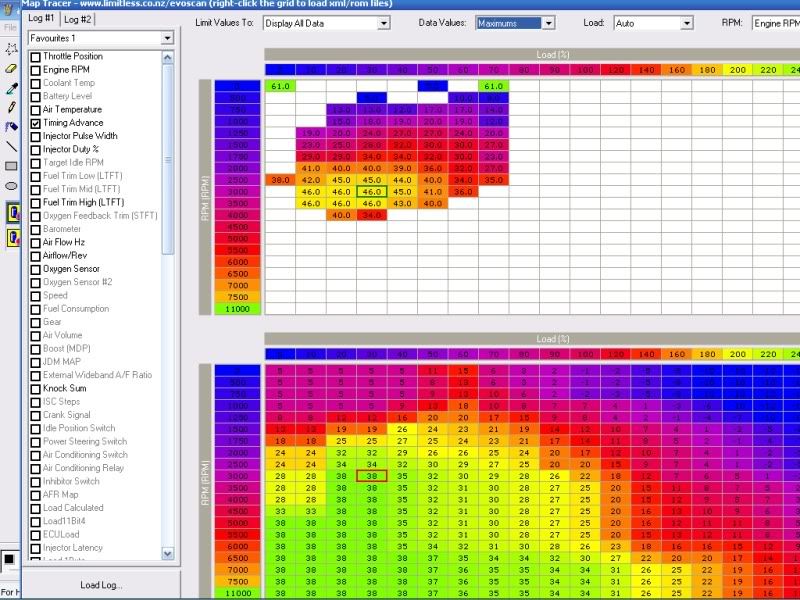Select the red-outlined 38 cell in lower grid
The height and width of the screenshot is (600, 800).
tap(371, 476)
